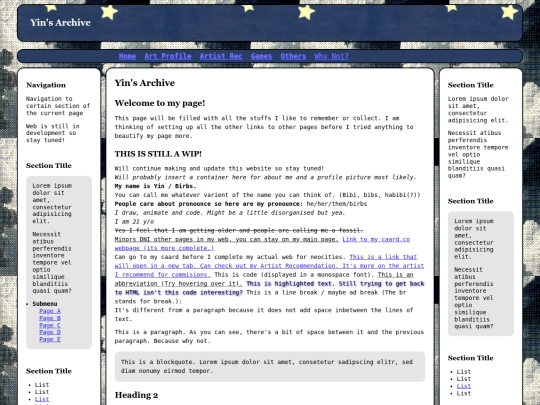The height and width of the screenshot is (405, 540).
Task: Open Page B from the Submenu
Action: (x=50, y=318)
